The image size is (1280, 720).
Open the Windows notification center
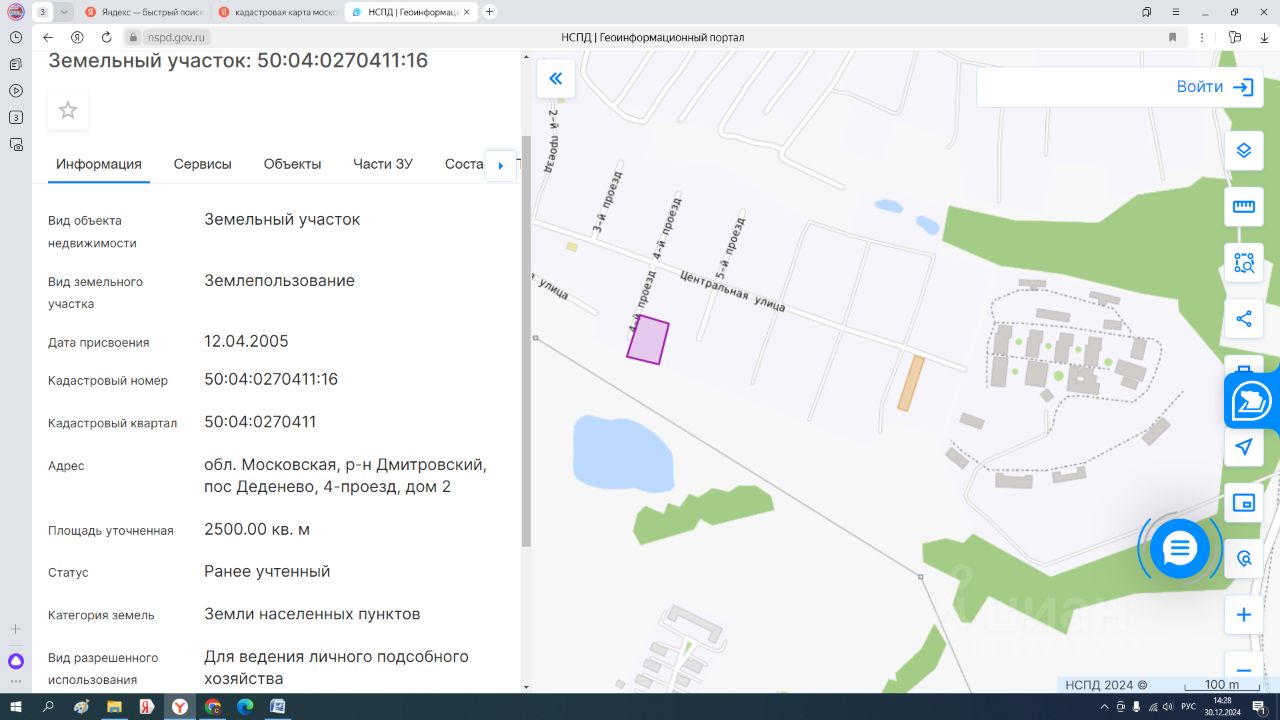[x=1261, y=706]
